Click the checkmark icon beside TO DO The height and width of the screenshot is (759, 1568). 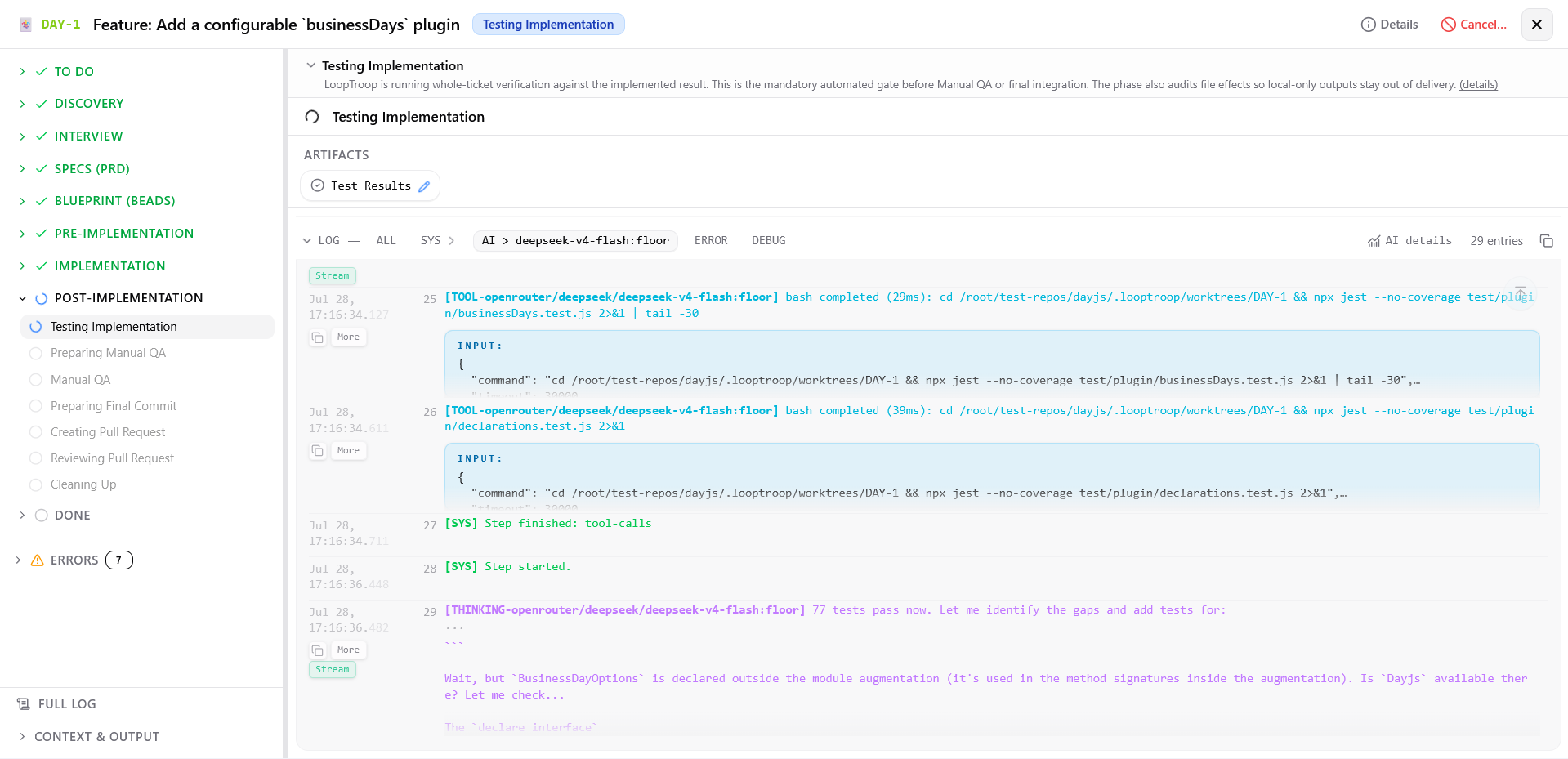41,72
